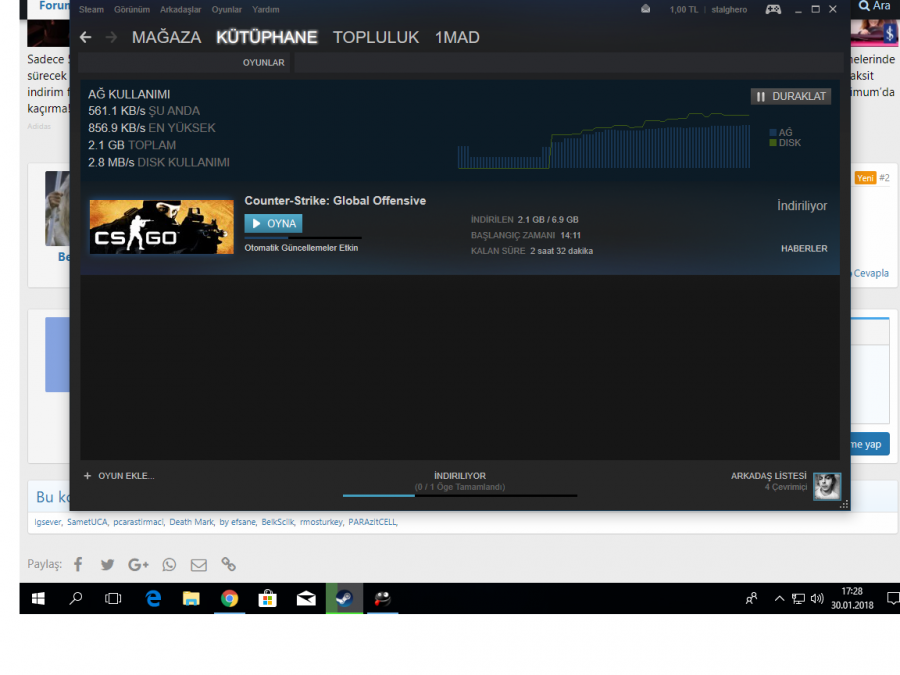
Task: Open friends list avatar thumbnail
Action: [827, 486]
